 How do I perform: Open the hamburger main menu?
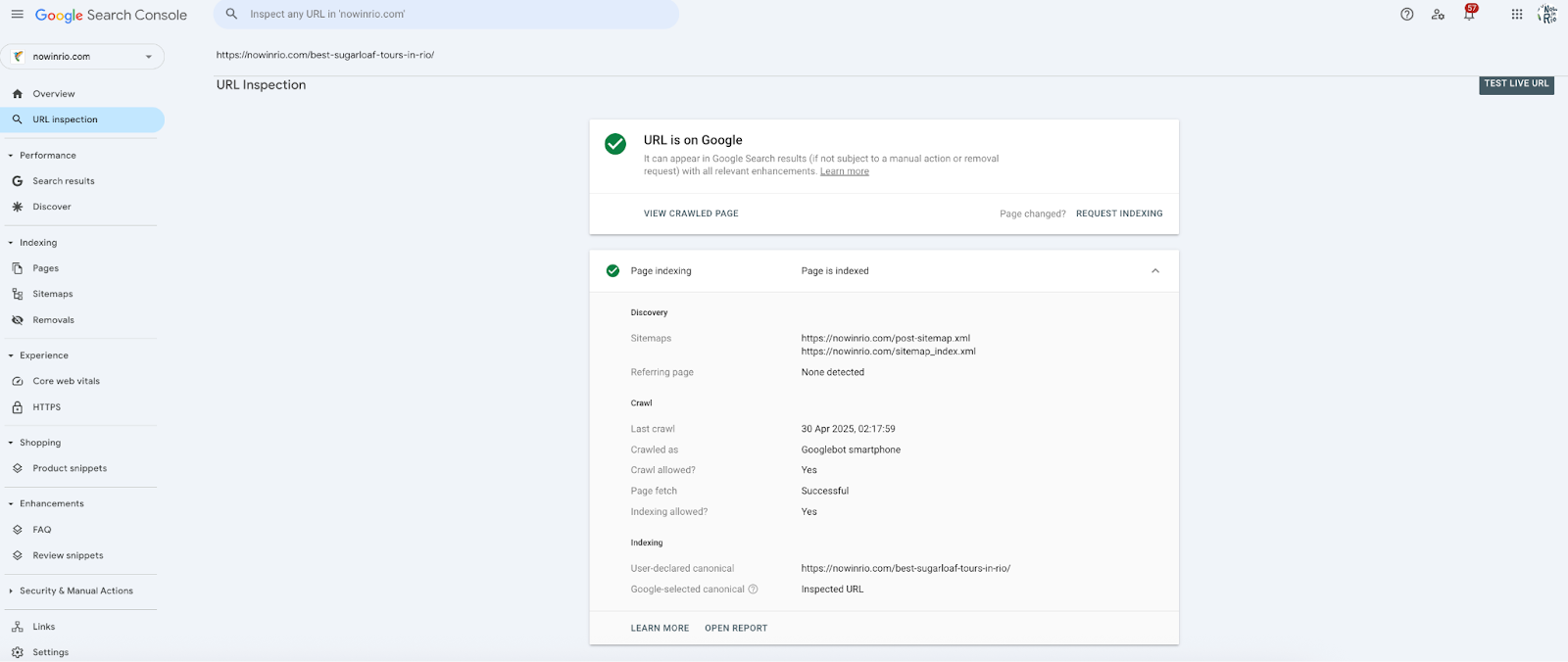coord(18,15)
